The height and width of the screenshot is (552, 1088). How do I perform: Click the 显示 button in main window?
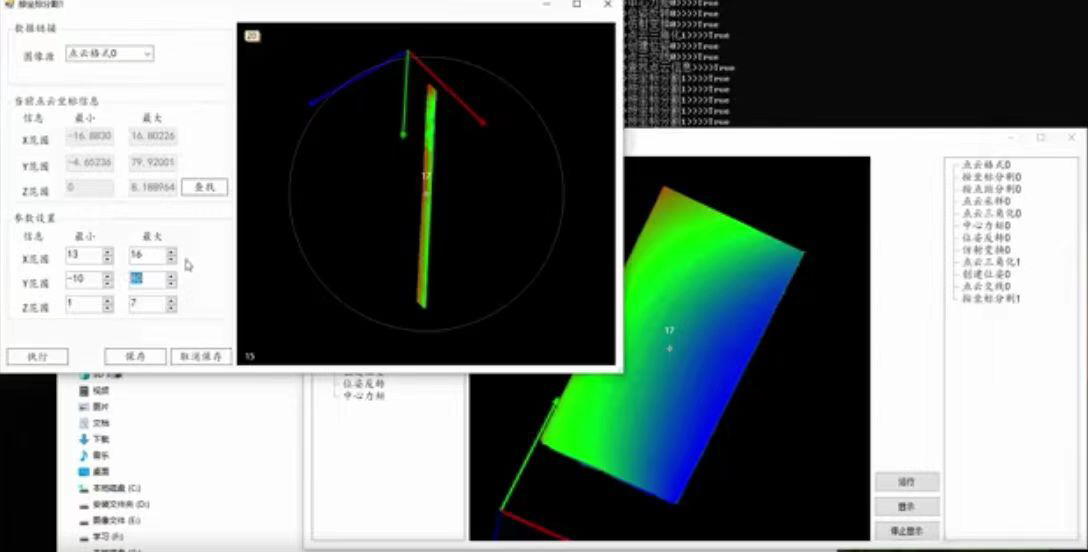click(907, 507)
